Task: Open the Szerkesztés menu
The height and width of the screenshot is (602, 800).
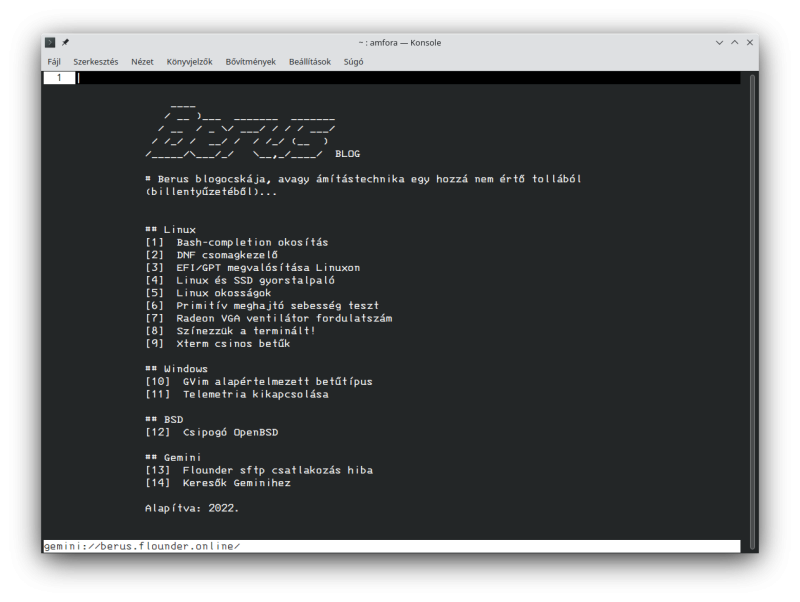Action: (95, 62)
